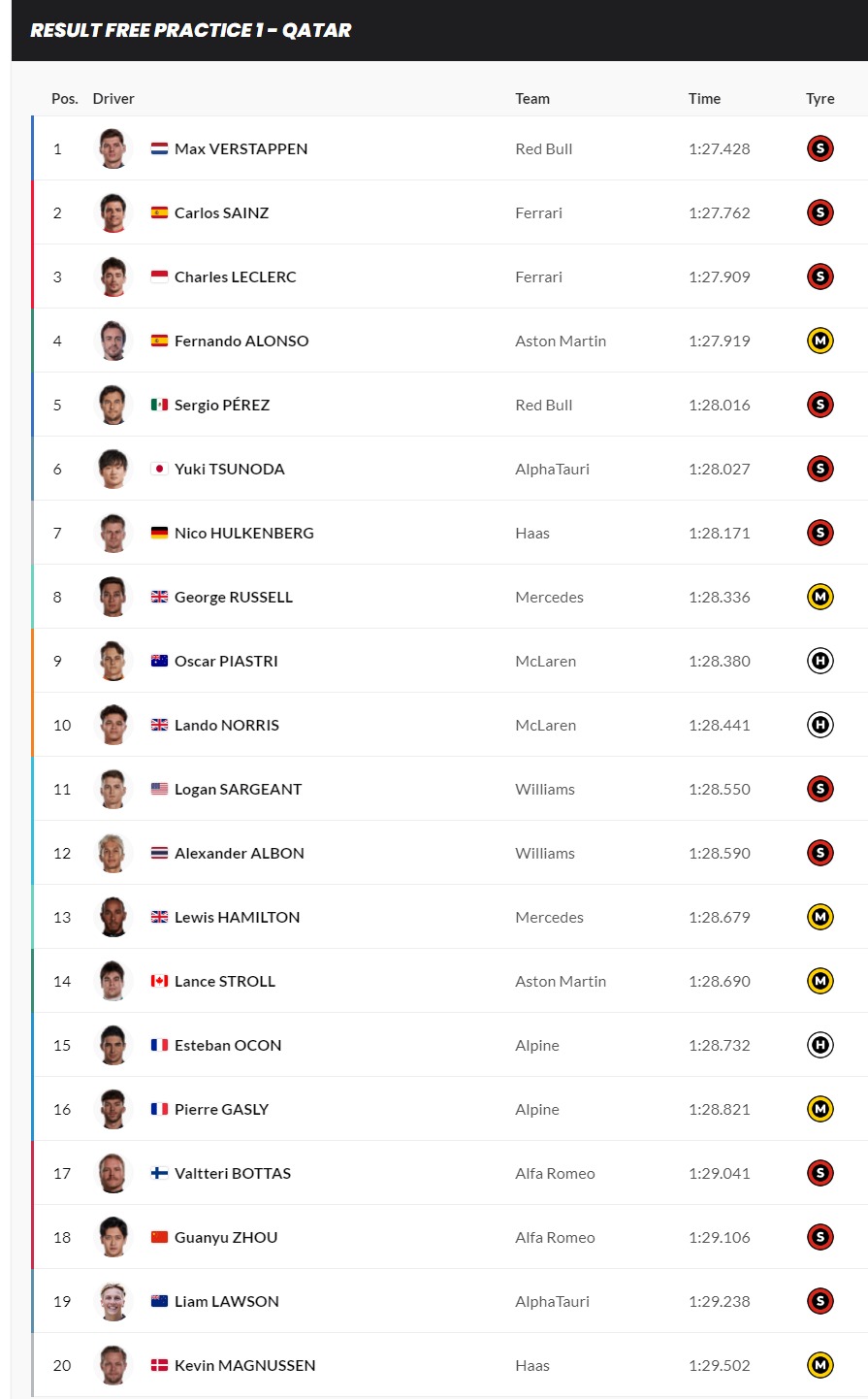
Task: Click the Canadian flag beside Lance Stroll
Action: tap(160, 981)
